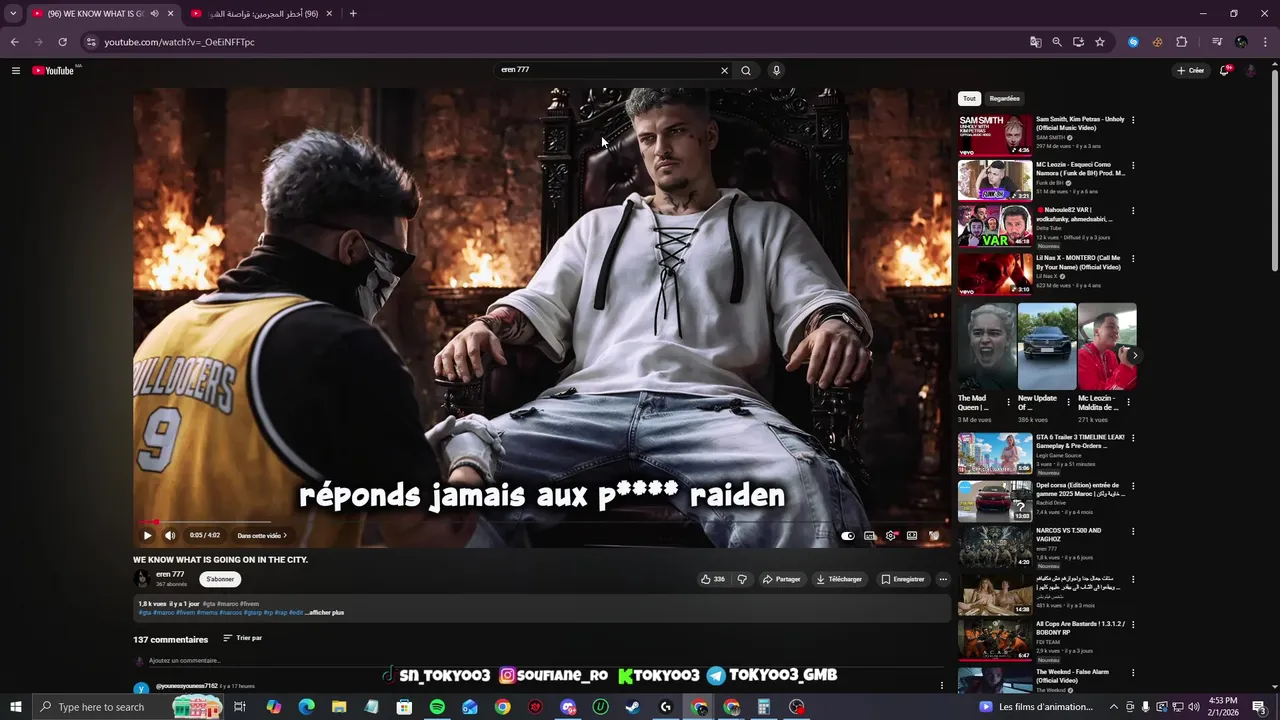This screenshot has height=720, width=1280.
Task: Open the Sam Smith Unholy video thumbnail
Action: pyautogui.click(x=995, y=135)
